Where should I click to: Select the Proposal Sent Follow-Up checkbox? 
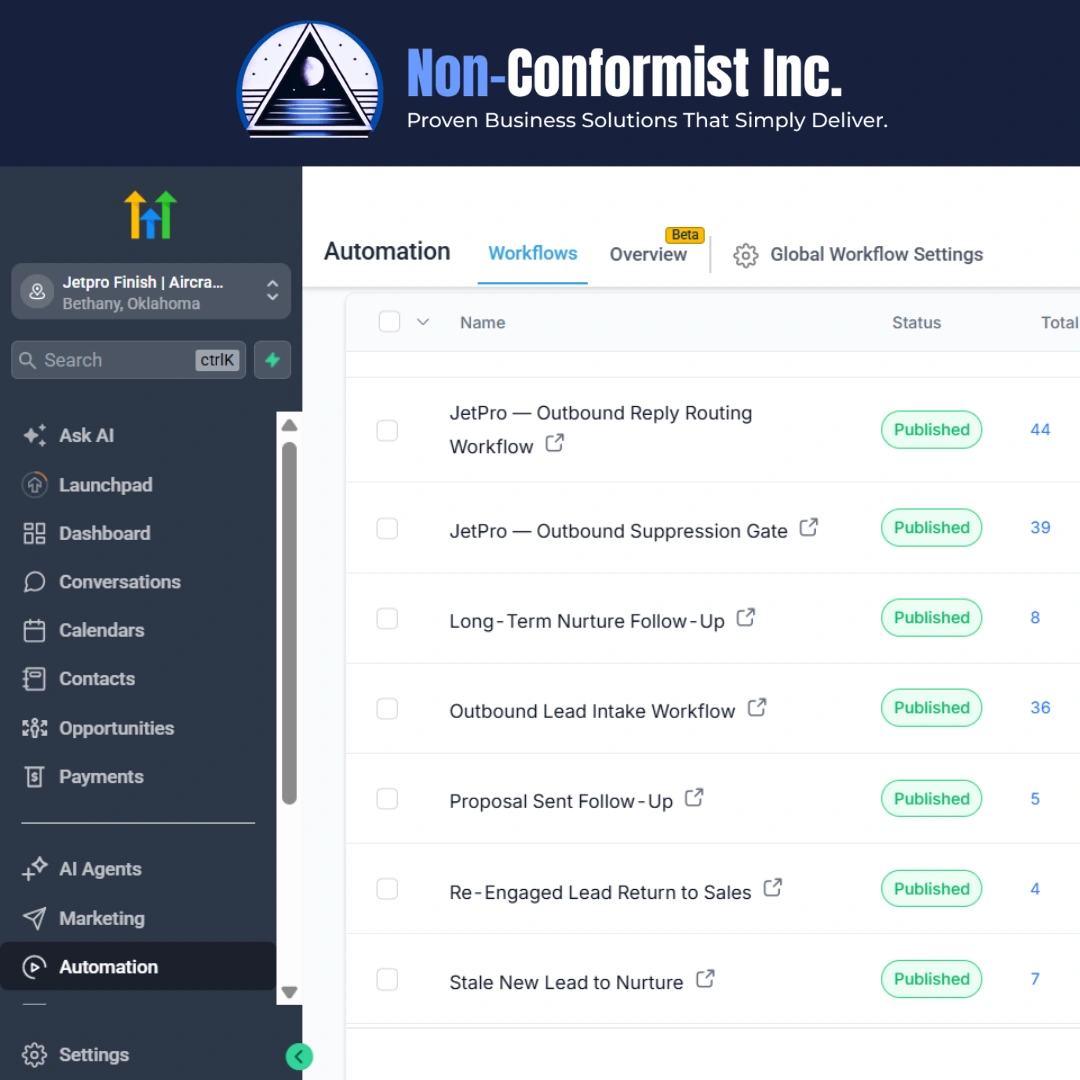pyautogui.click(x=387, y=799)
